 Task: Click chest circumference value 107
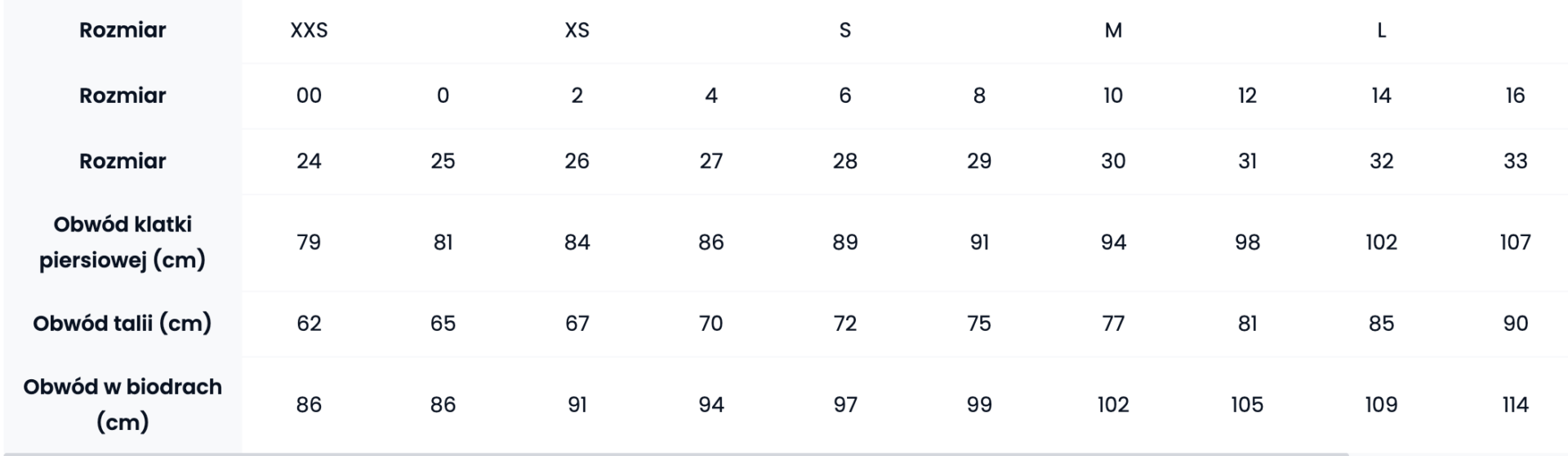(1515, 242)
